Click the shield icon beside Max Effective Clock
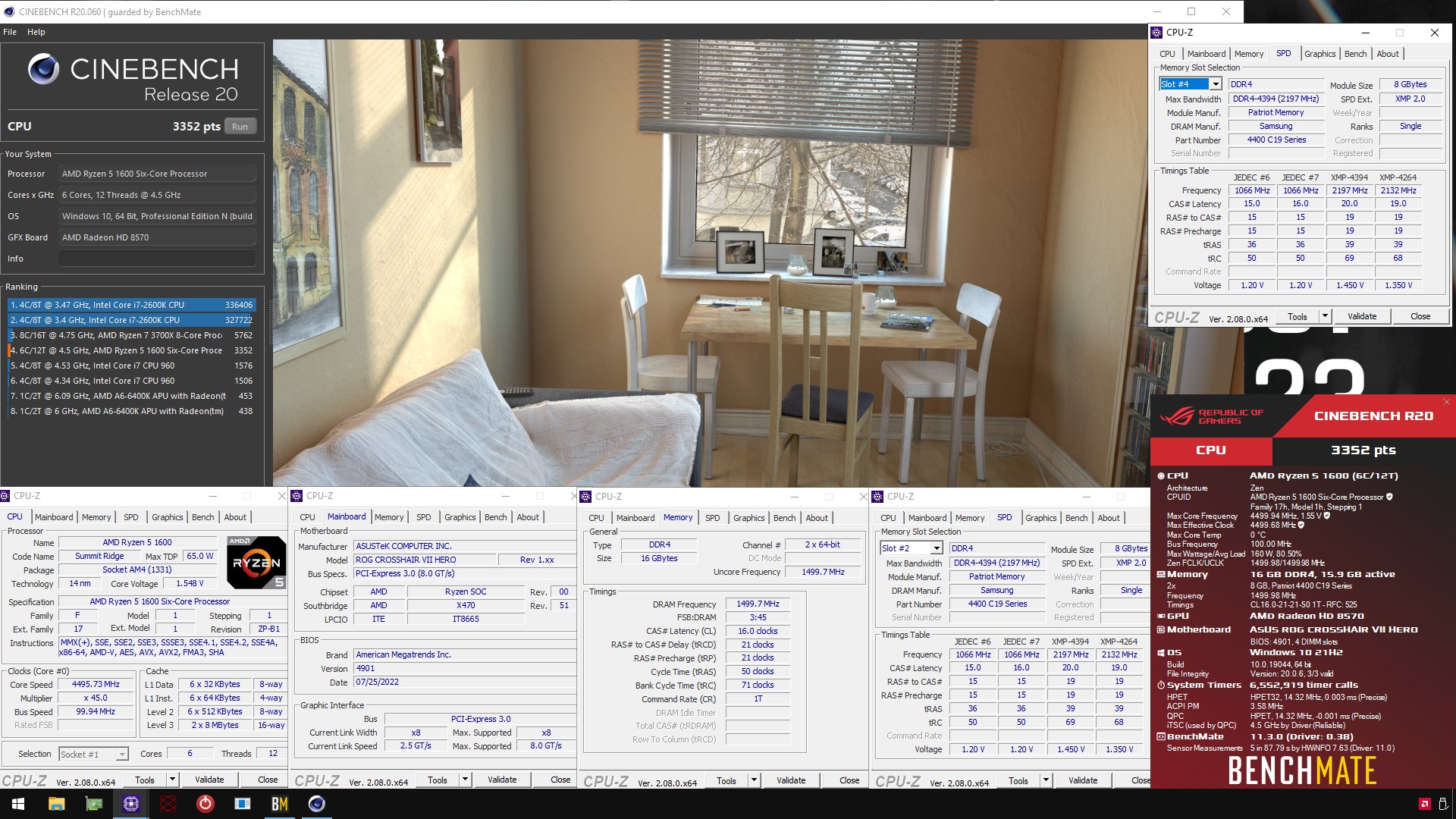Screen dimensions: 1456x819 point(1301,525)
